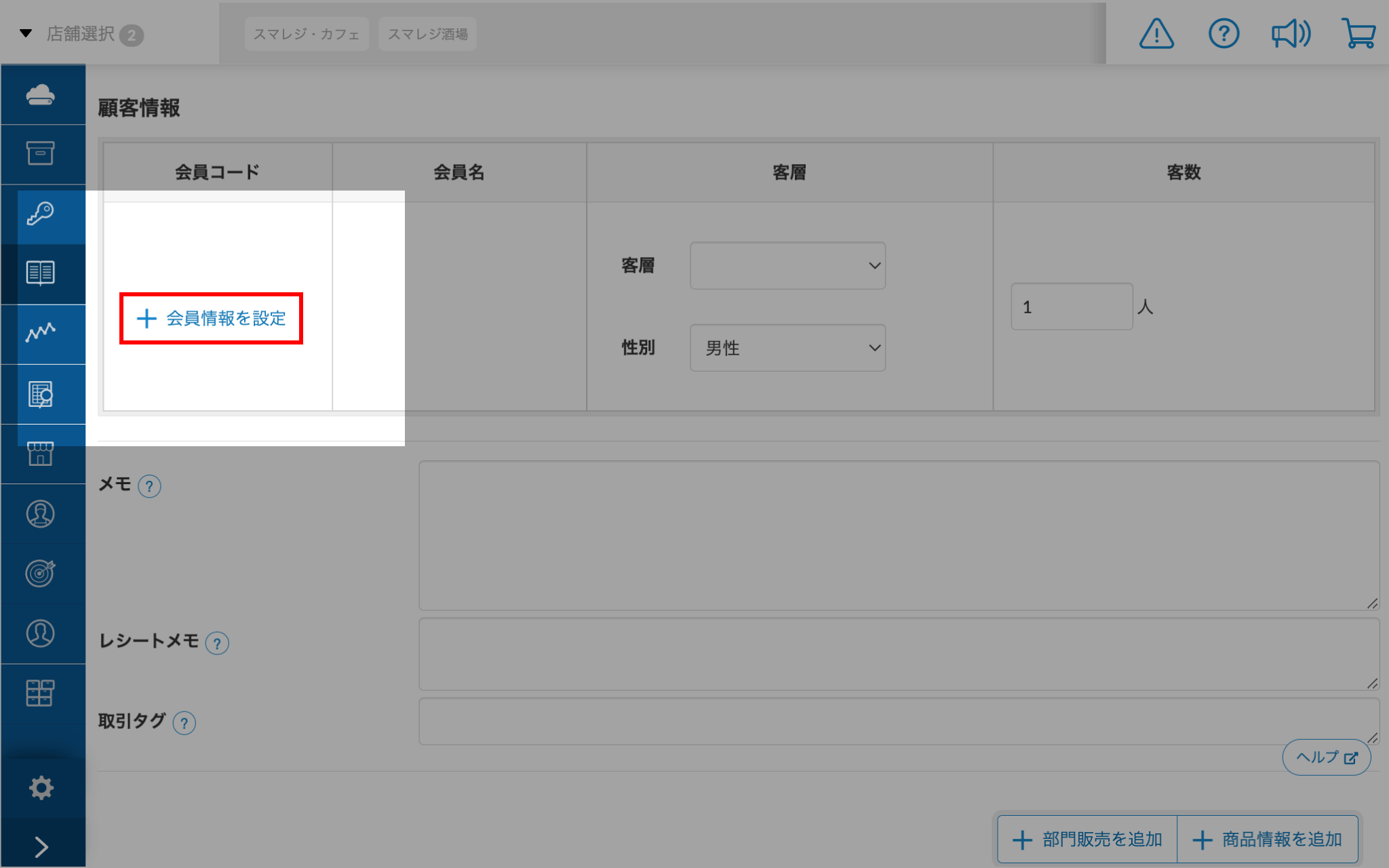Open the ヘルプ external link button
The image size is (1389, 868).
coord(1327,757)
